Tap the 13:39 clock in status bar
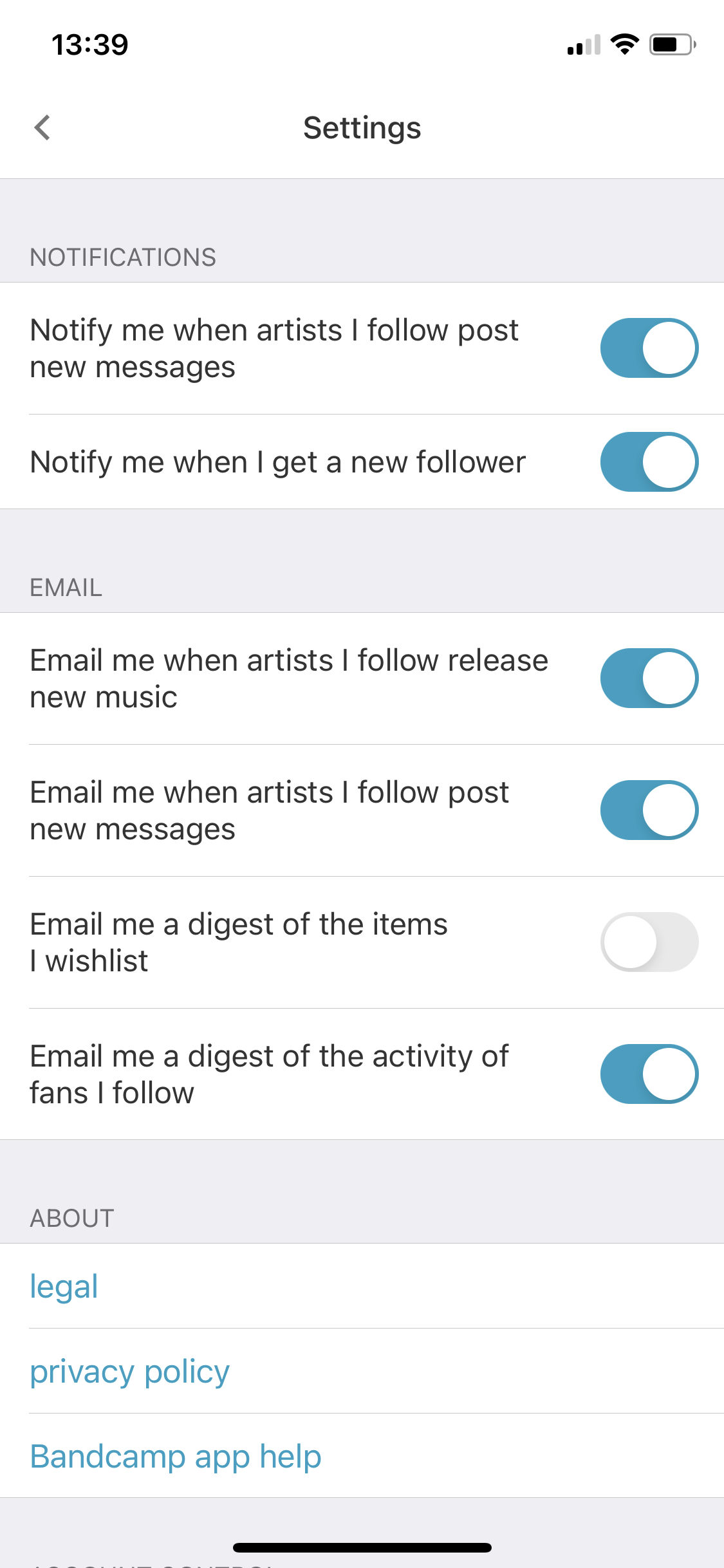 pos(90,45)
